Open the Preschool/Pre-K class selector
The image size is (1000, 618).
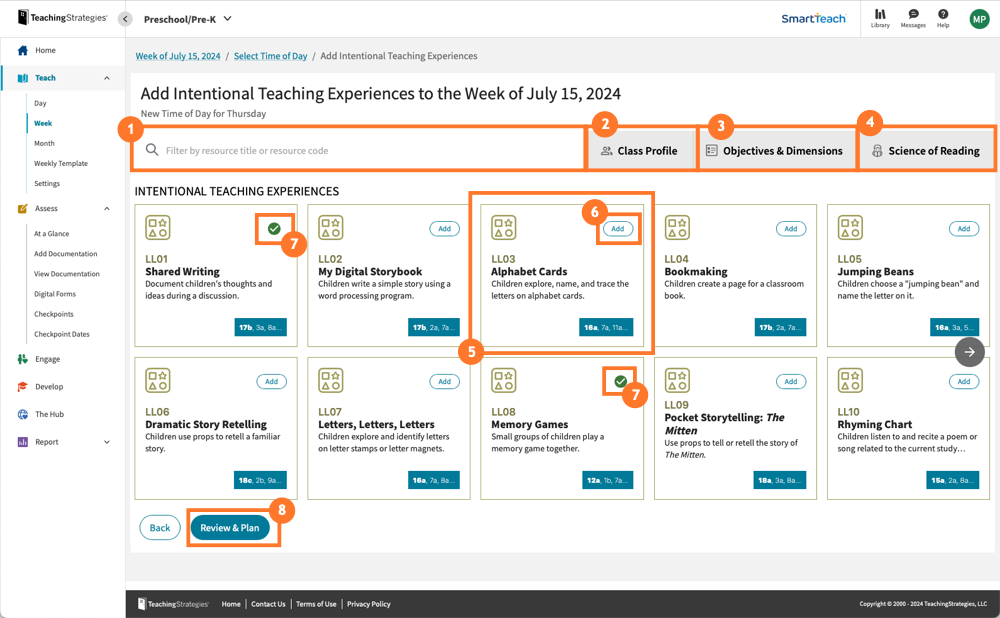point(185,18)
